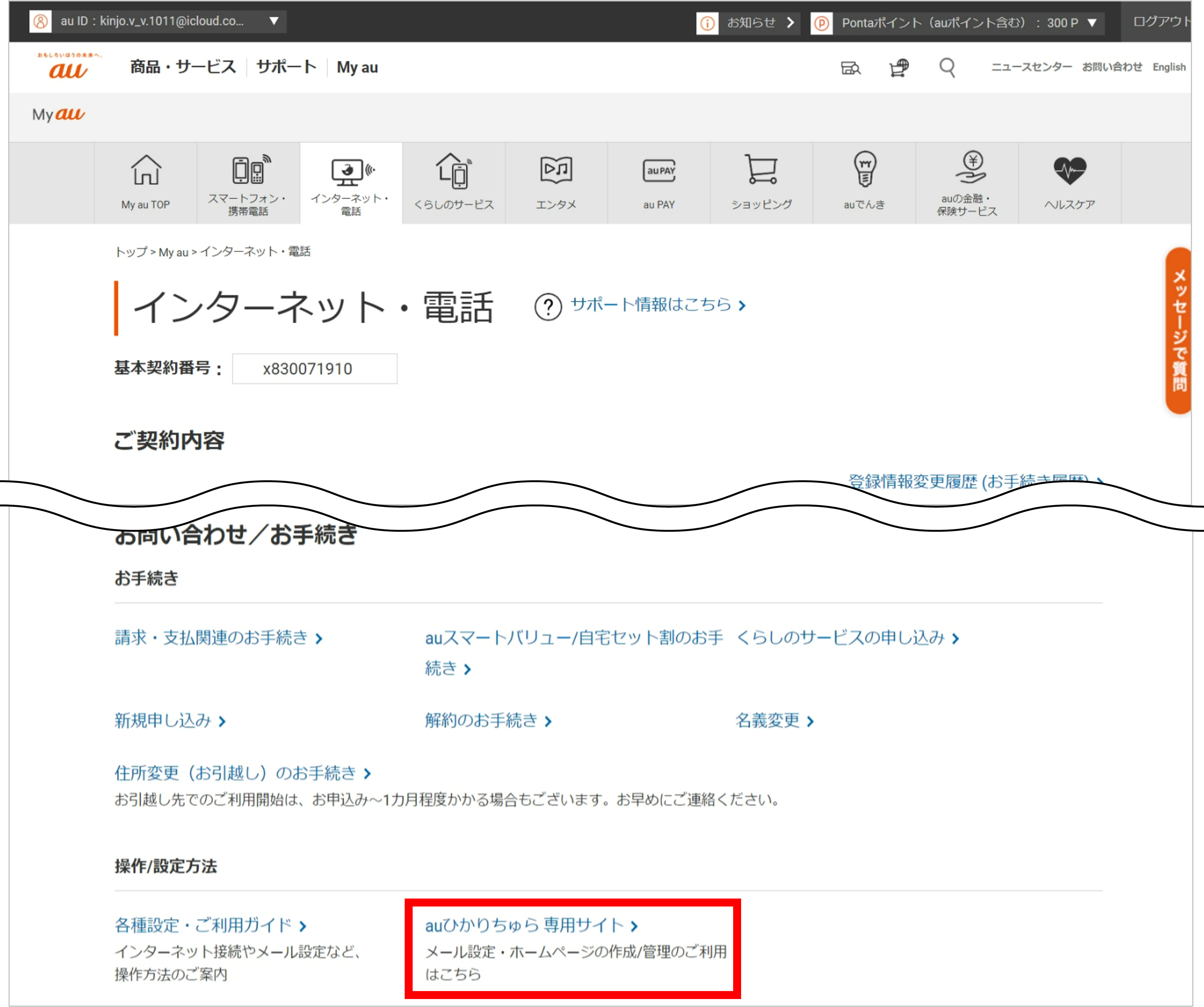Open the サポート menu
Screen dimensions: 1204x1007
coord(285,67)
